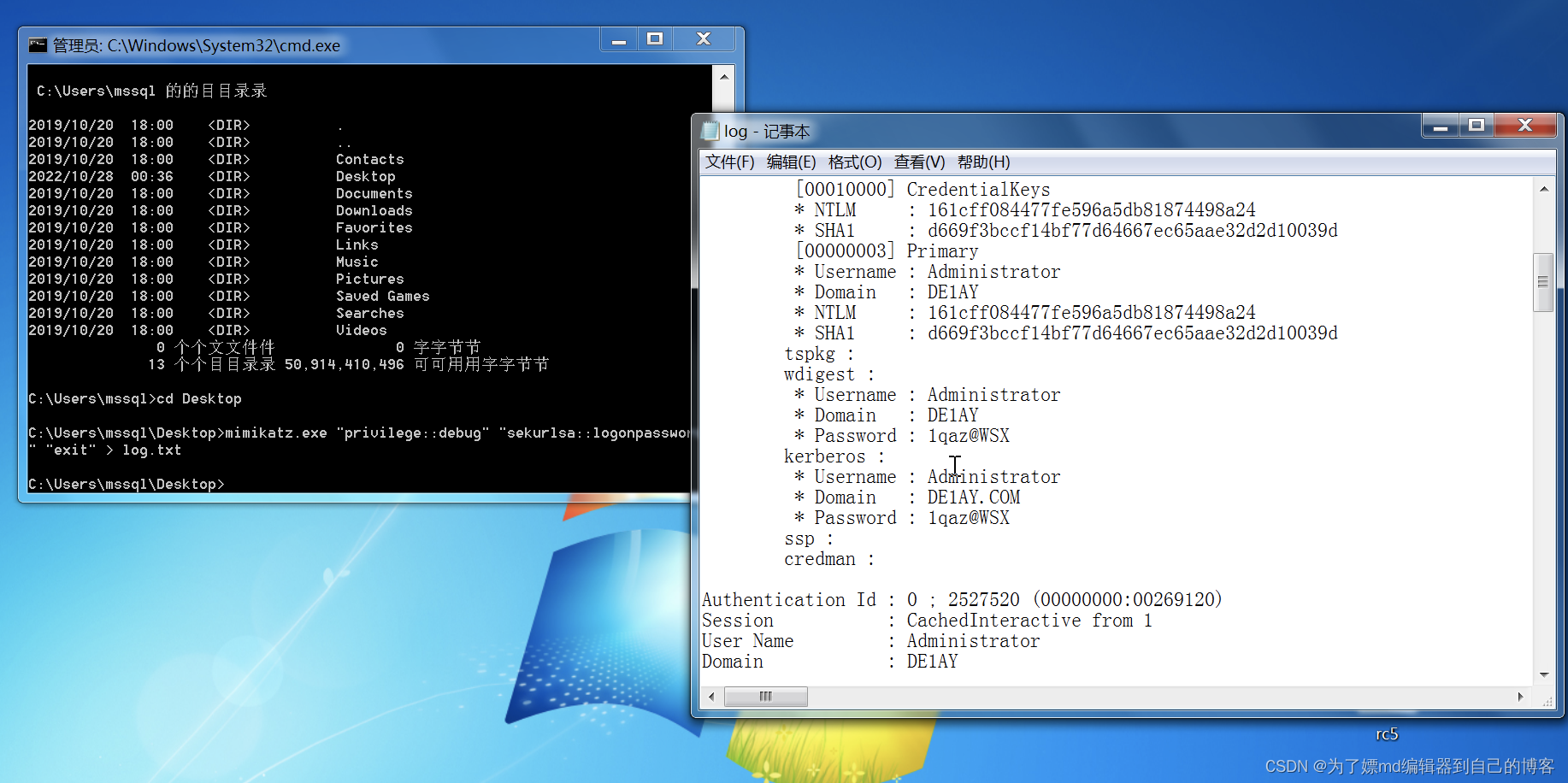Open the 帮助(H) menu in Notepad
Screen dimensions: 1568x783
(x=983, y=162)
